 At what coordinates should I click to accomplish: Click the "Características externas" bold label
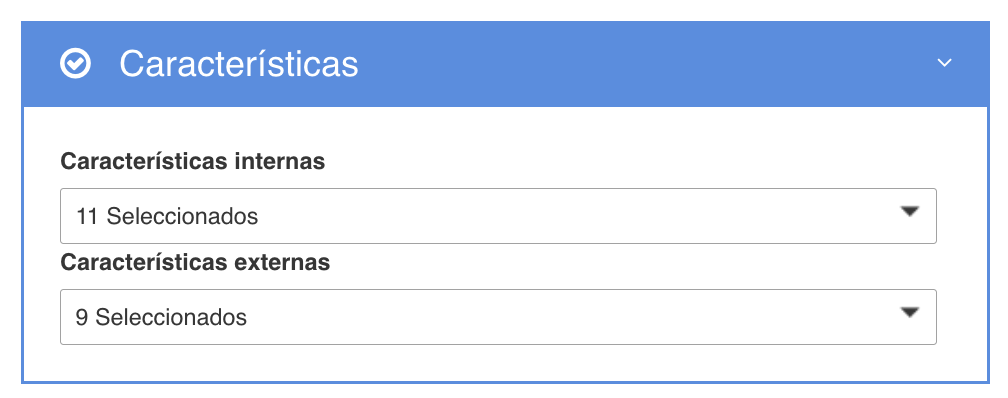(195, 262)
